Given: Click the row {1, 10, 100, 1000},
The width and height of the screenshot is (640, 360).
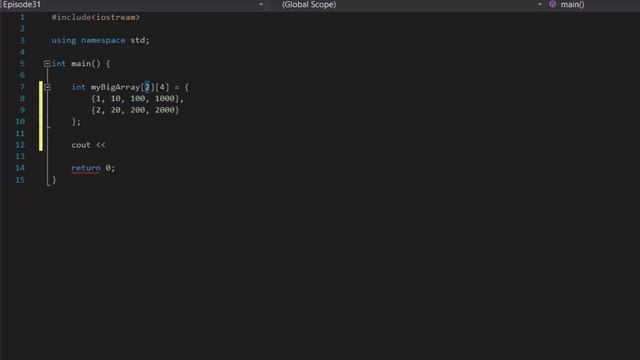Looking at the screenshot, I should [138, 98].
